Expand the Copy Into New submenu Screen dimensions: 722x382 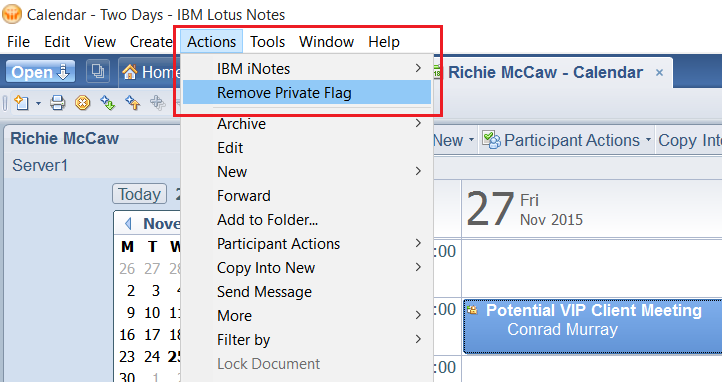(418, 267)
